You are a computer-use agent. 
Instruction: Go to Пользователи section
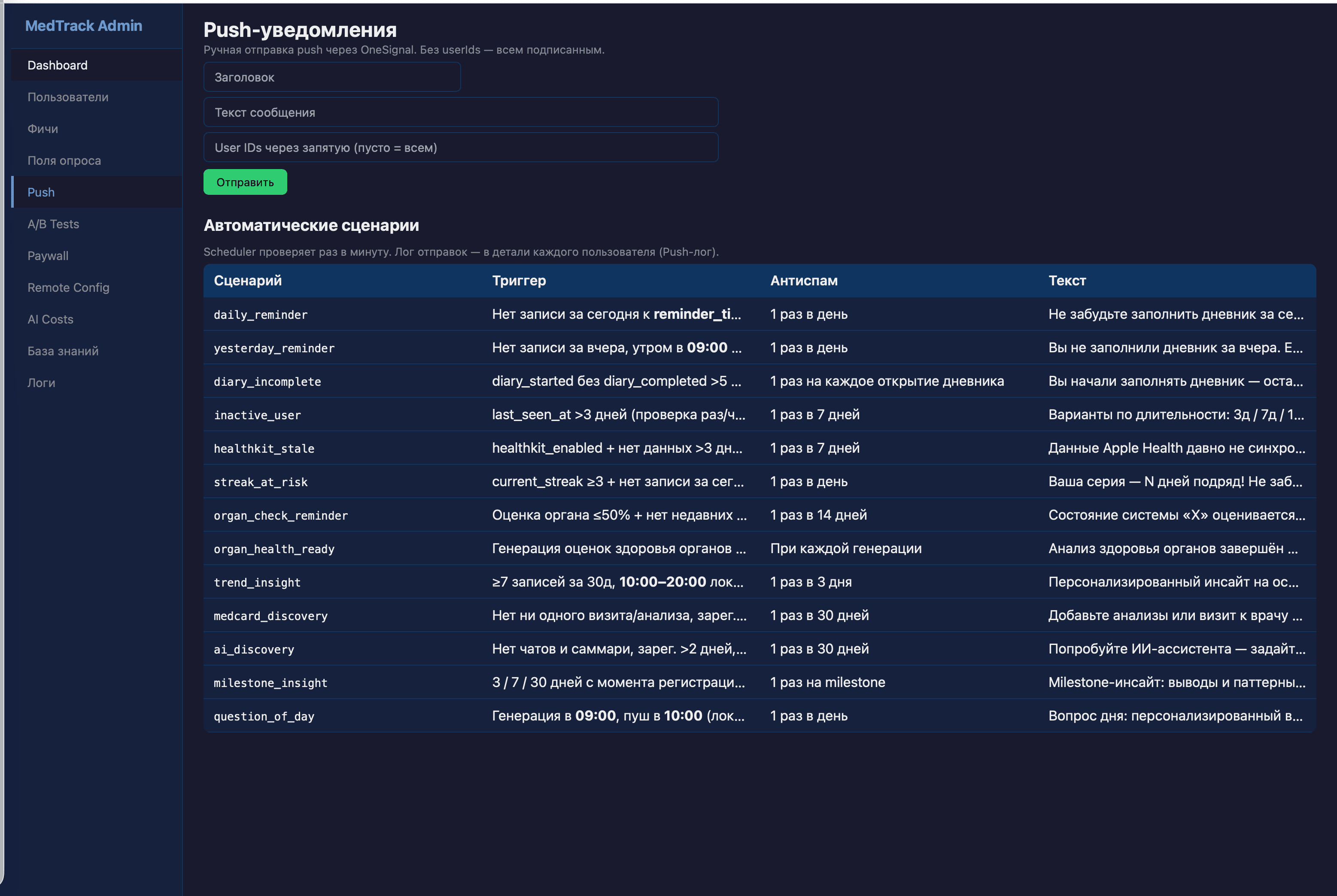click(67, 97)
